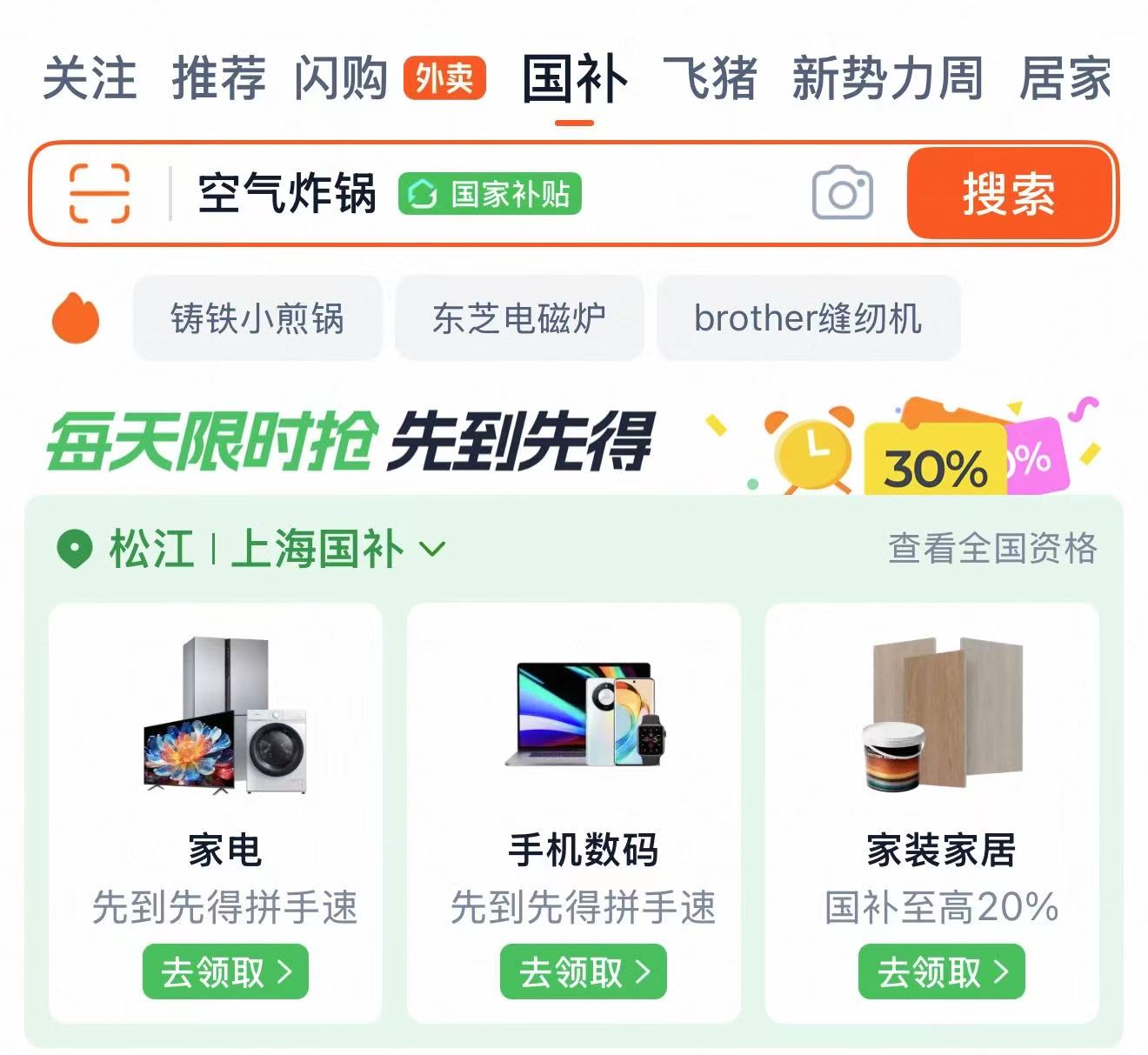Switch to the 推荐 tab

pyautogui.click(x=218, y=78)
